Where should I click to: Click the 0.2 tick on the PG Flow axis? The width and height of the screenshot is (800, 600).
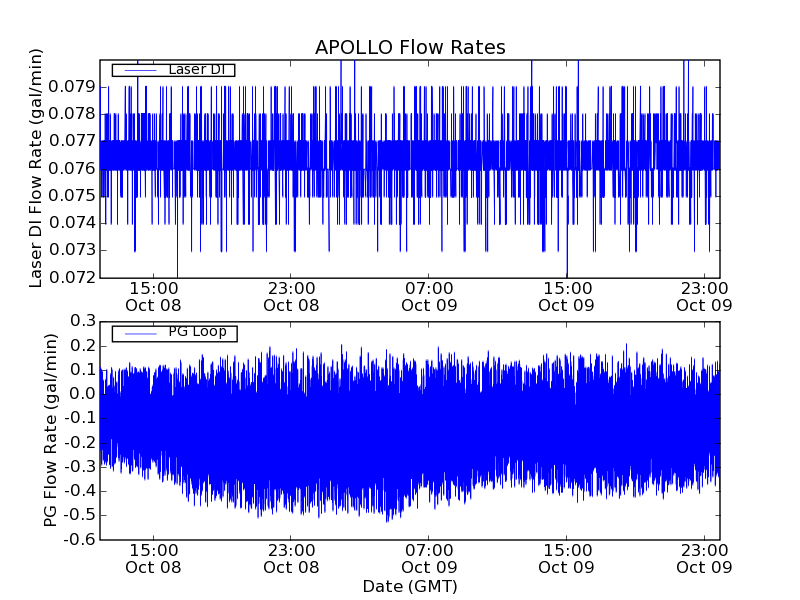[x=83, y=345]
